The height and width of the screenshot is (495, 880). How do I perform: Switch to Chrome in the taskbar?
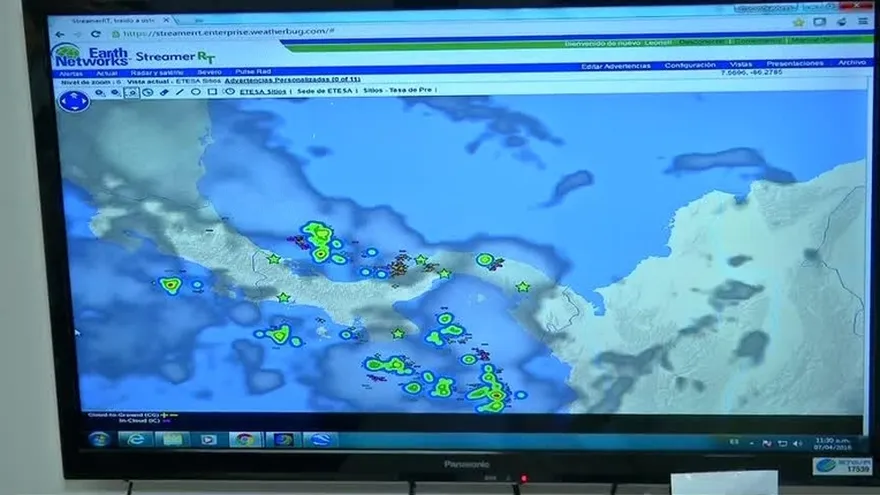(245, 439)
